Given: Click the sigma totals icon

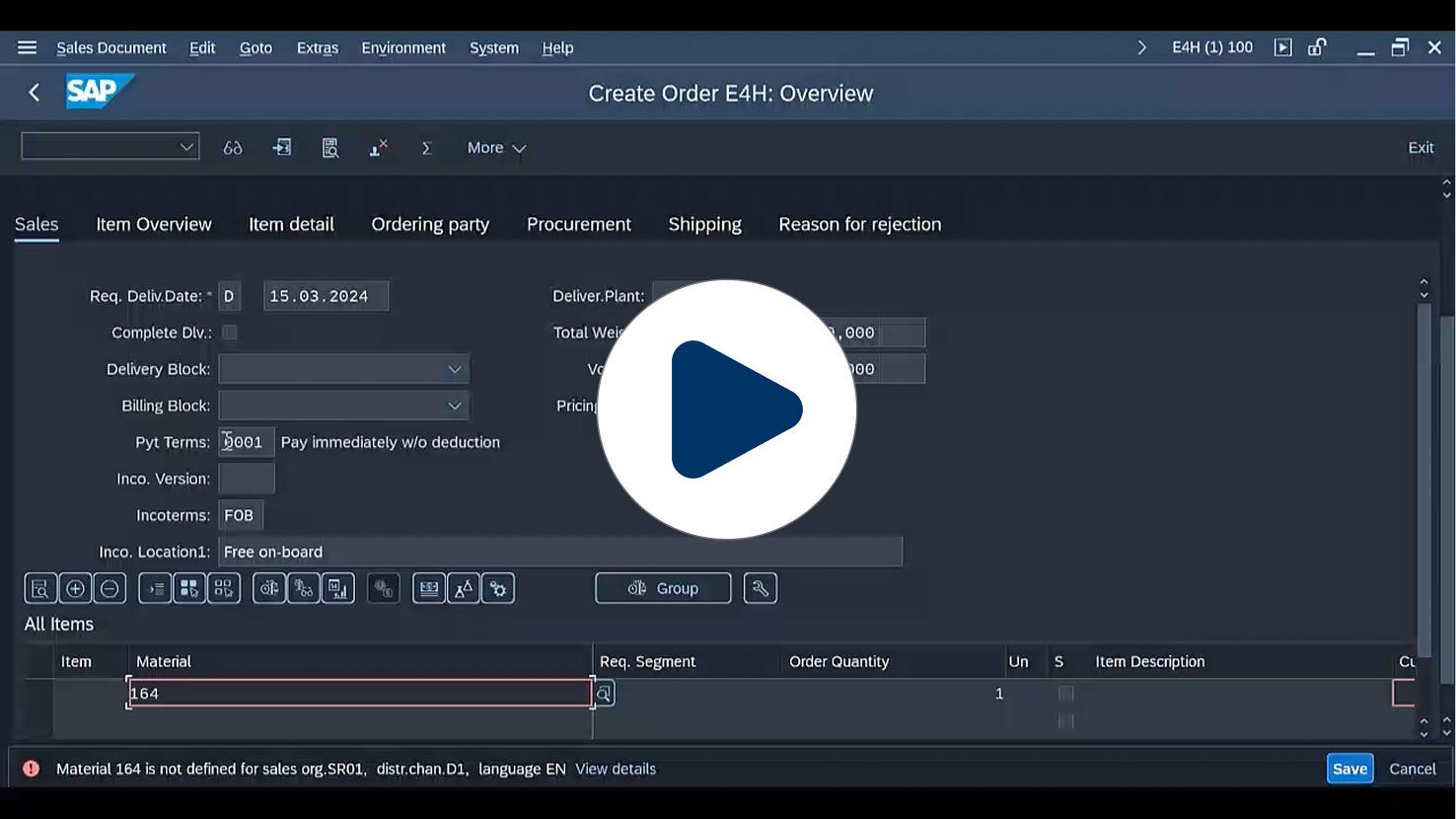Looking at the screenshot, I should (x=427, y=148).
